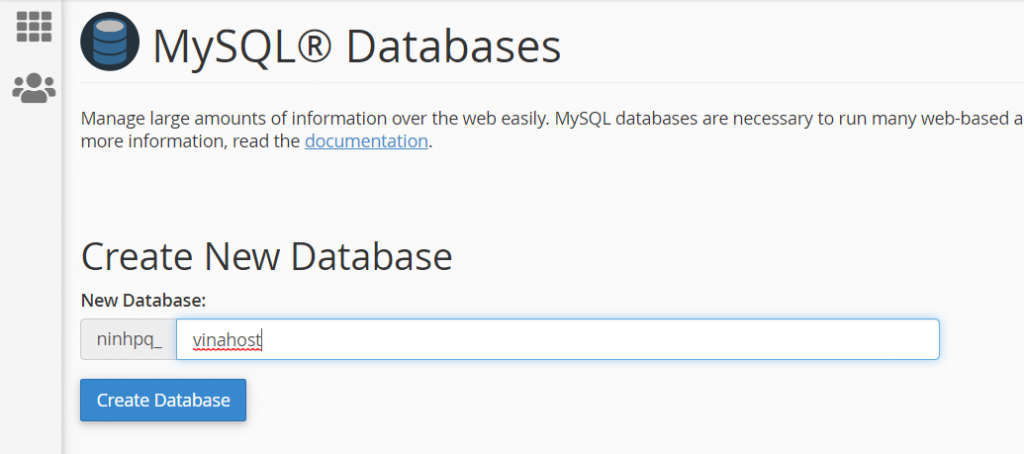Click the ninhpq_ prefix box
The height and width of the screenshot is (454, 1024).
[x=128, y=340]
